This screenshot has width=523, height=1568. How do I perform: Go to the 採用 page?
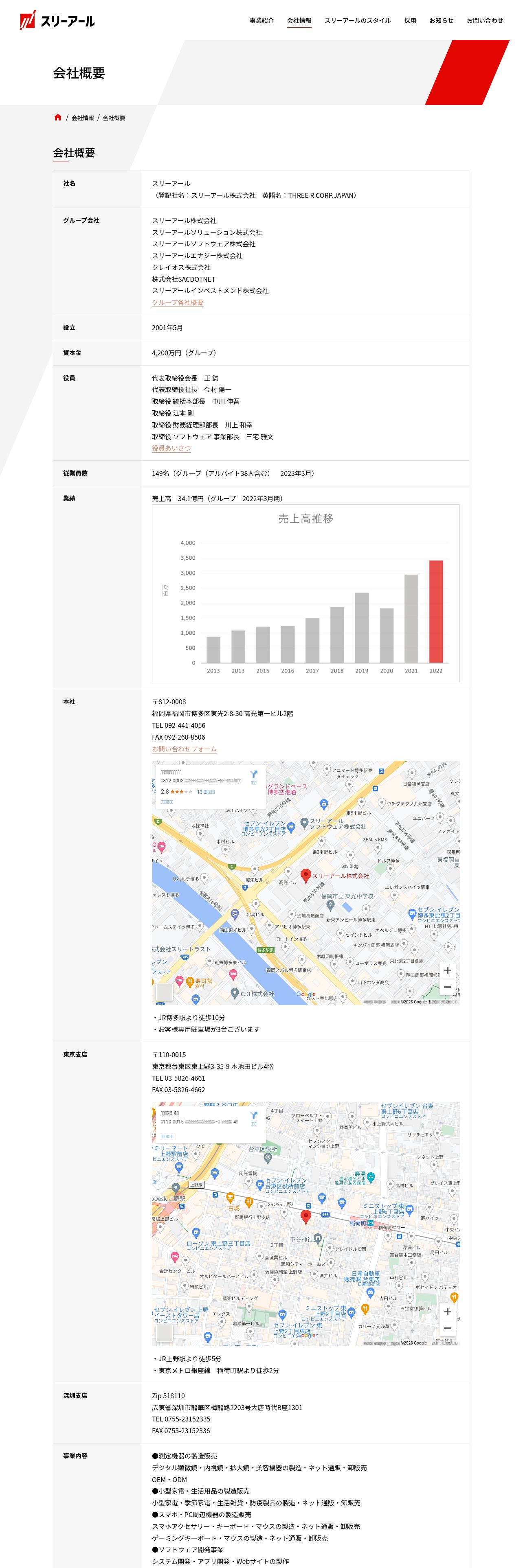click(410, 21)
